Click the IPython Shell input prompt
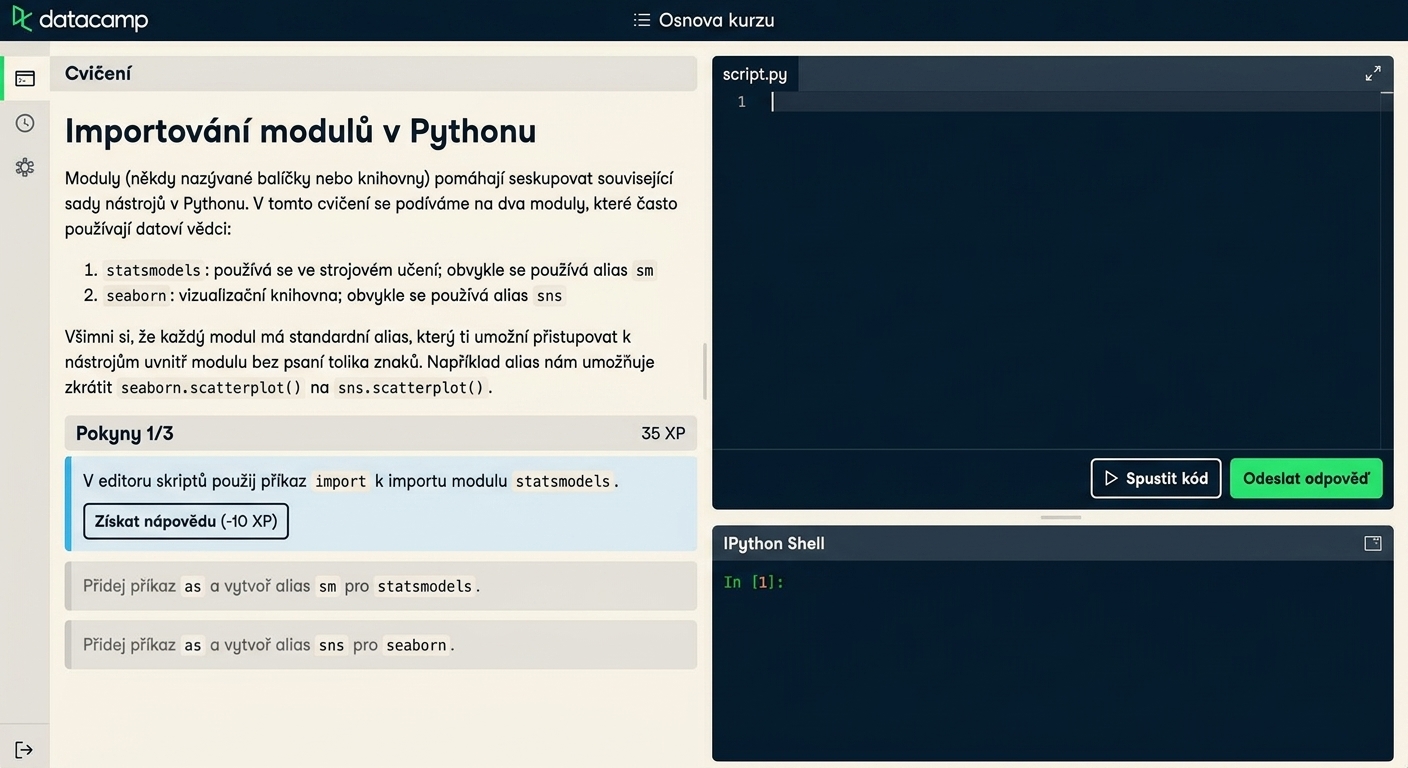Viewport: 1408px width, 768px height. point(755,582)
